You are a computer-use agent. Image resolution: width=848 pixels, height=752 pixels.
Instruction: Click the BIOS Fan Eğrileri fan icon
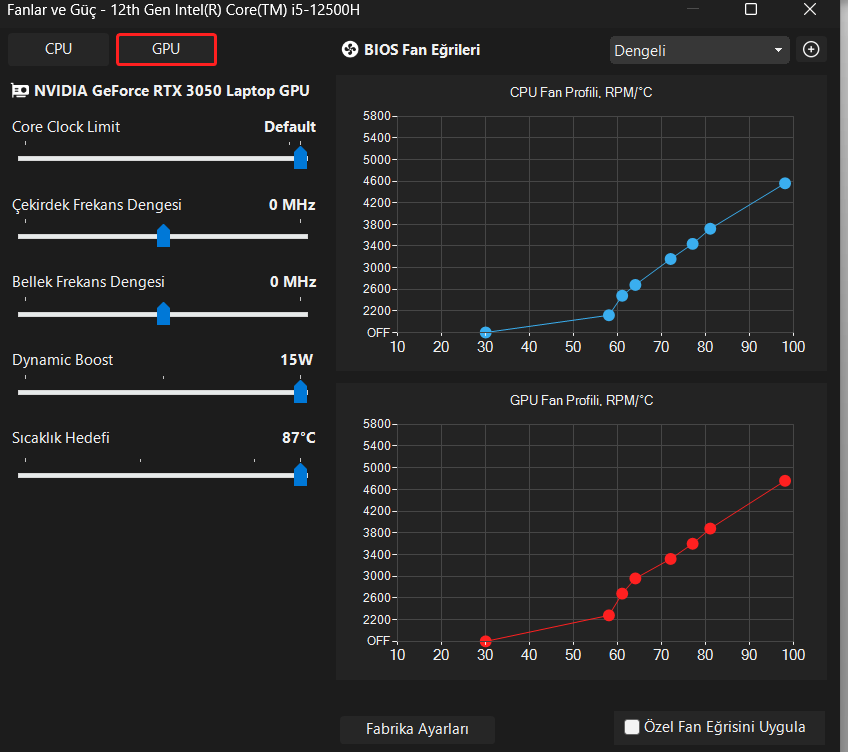coord(350,50)
